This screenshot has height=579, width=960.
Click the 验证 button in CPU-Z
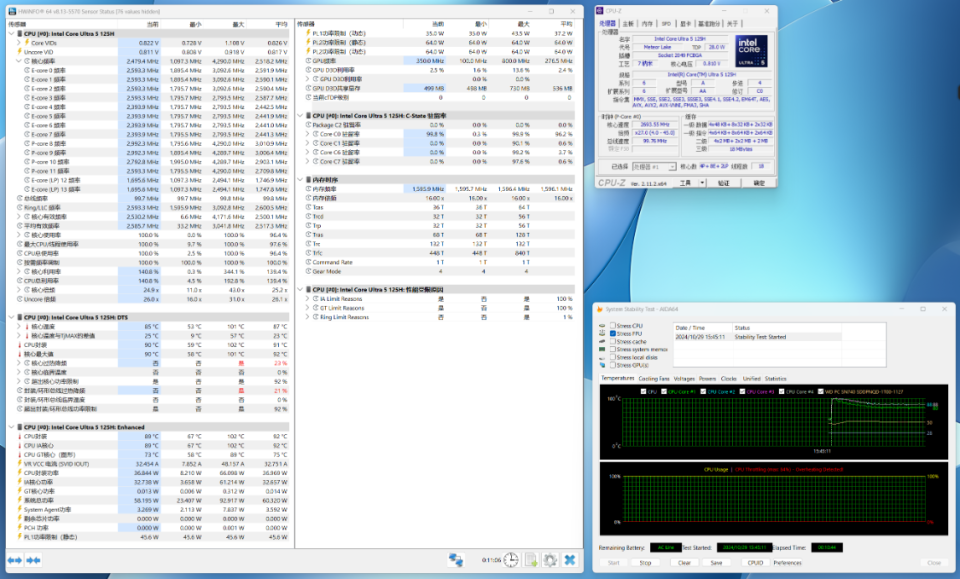coord(724,183)
